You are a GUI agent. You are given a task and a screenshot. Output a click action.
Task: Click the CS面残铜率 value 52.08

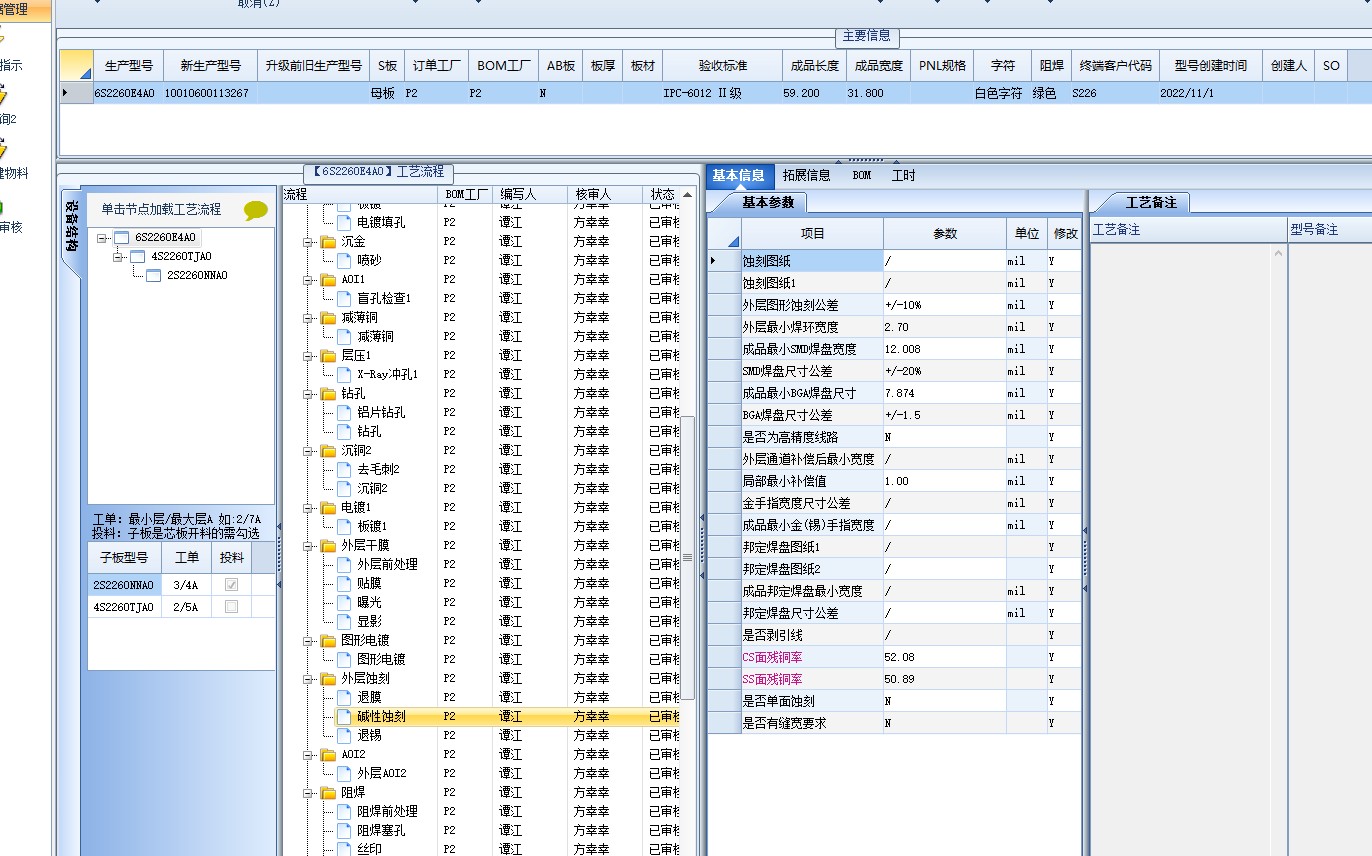coord(944,657)
